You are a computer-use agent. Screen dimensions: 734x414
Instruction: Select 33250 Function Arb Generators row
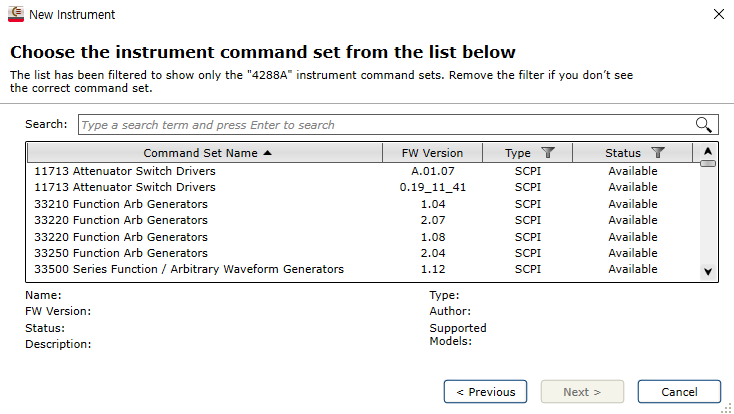click(x=121, y=253)
